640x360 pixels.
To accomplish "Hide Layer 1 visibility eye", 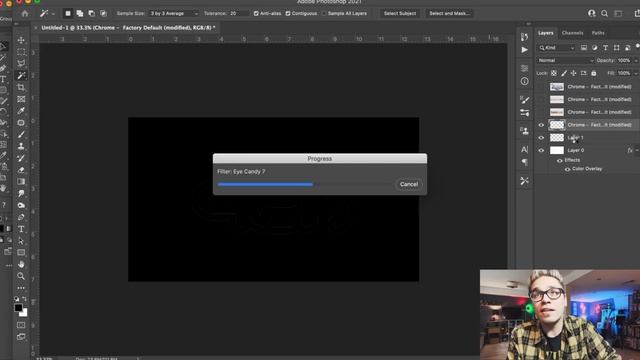I will pyautogui.click(x=541, y=138).
